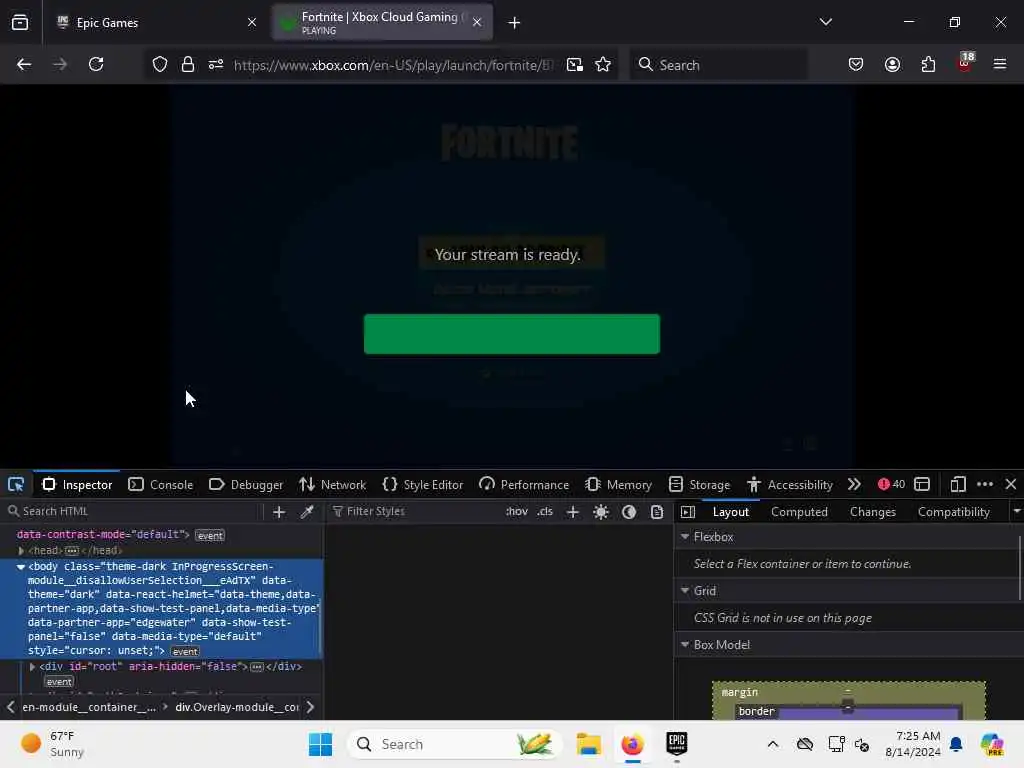Select an iframe target document icon

[x=921, y=484]
